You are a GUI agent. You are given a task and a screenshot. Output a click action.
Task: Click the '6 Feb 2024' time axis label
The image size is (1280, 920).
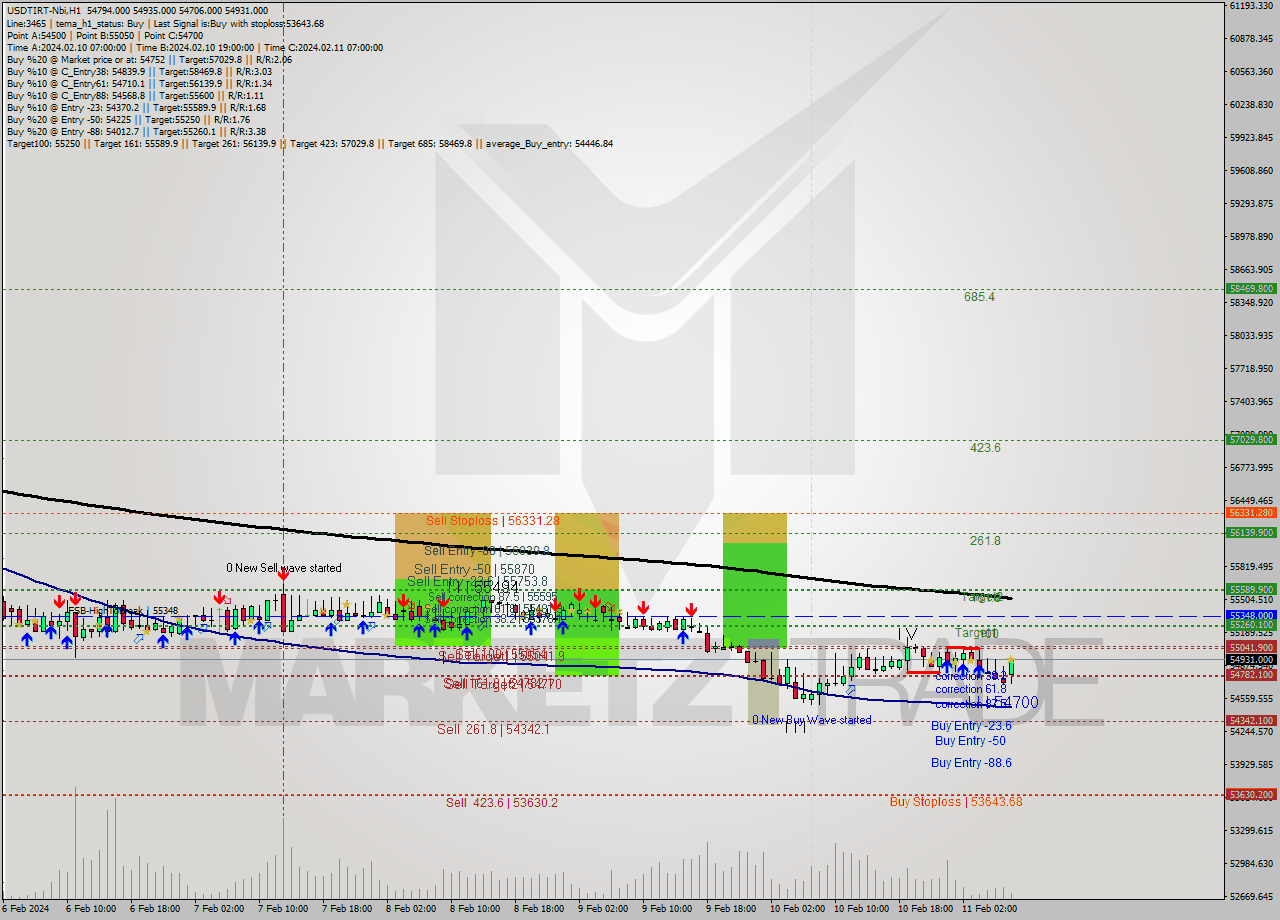[x=27, y=909]
